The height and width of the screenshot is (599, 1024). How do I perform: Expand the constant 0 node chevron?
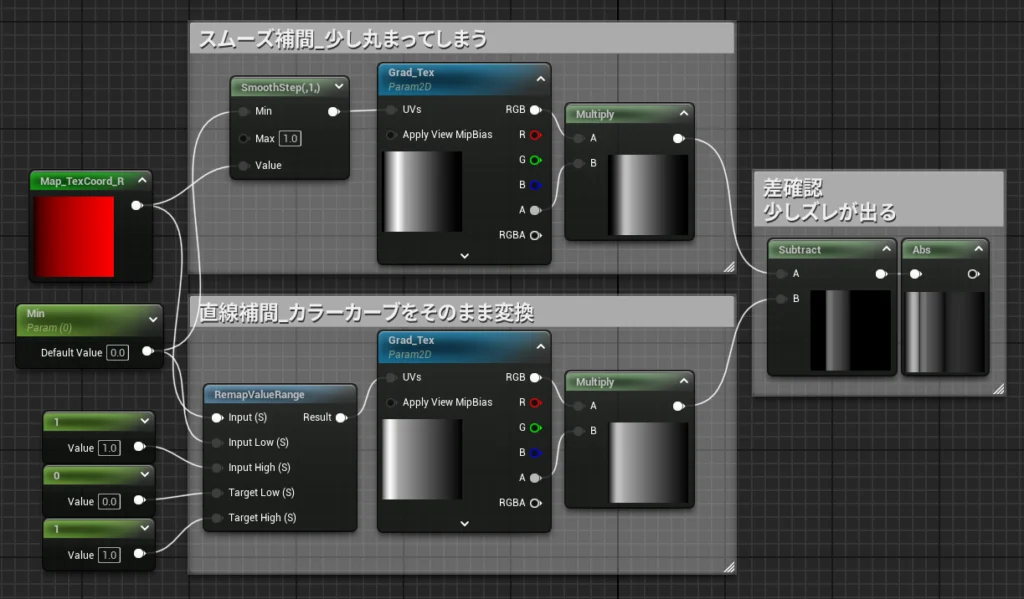point(145,475)
